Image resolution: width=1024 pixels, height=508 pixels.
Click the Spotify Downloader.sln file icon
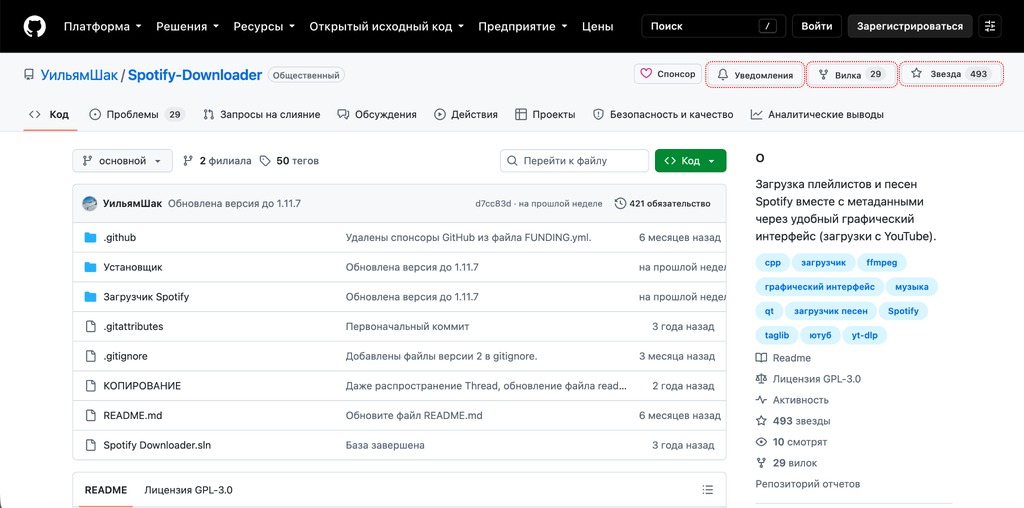pyautogui.click(x=91, y=445)
